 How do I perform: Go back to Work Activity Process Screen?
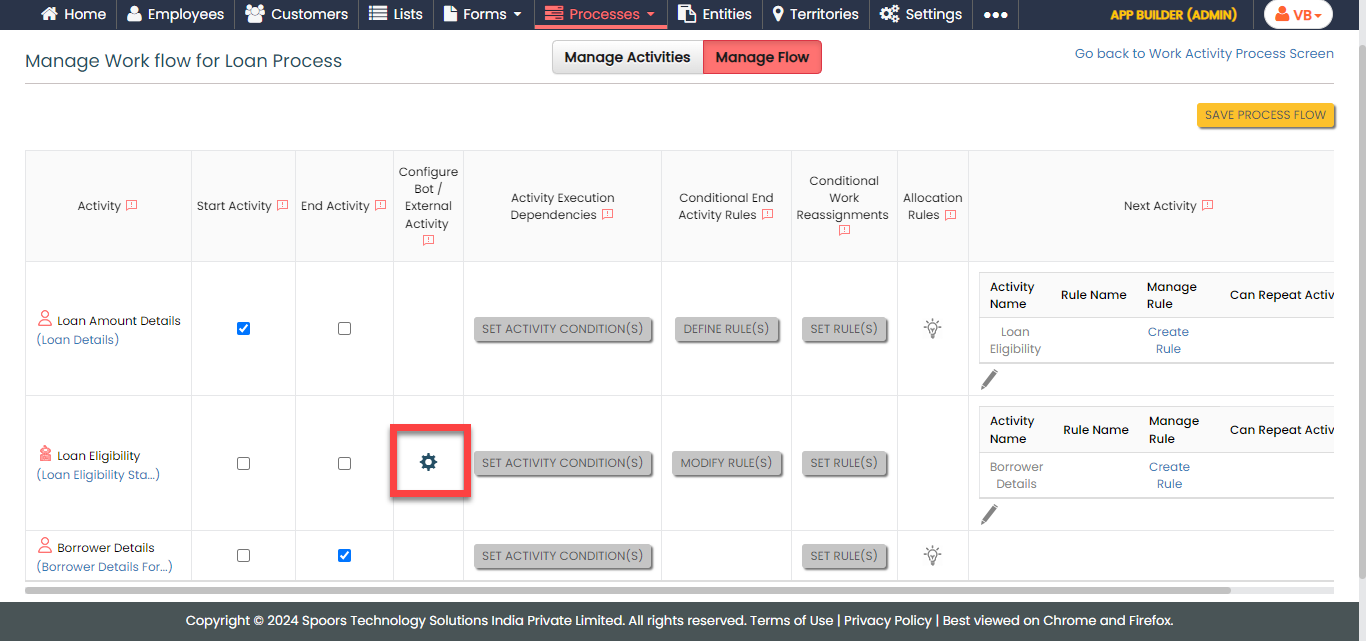click(x=1203, y=54)
